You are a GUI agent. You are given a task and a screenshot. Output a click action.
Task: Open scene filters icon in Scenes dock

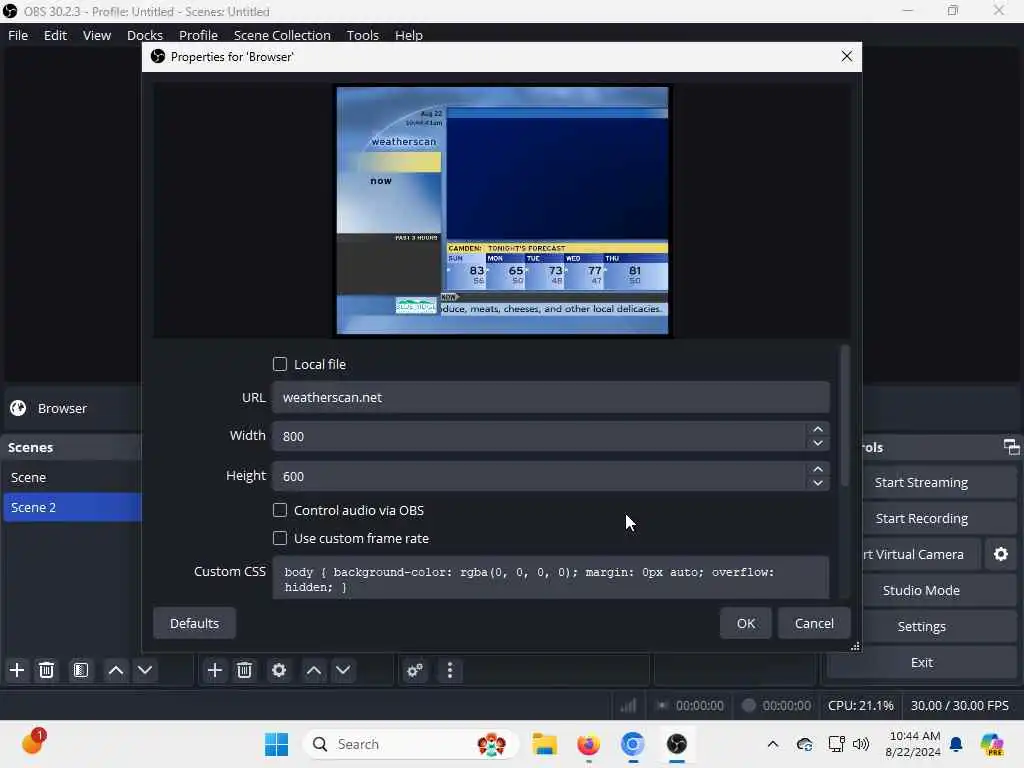pos(81,670)
